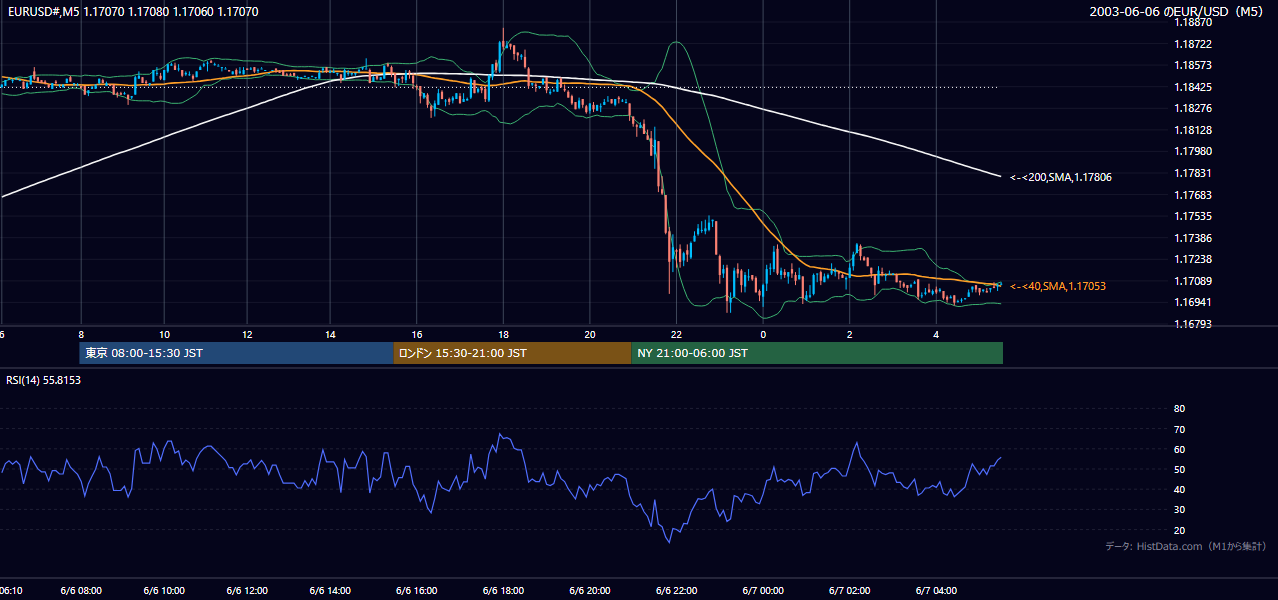The image size is (1278, 600).
Task: Click the '6/6 16:00' bottom time label
Action: click(417, 591)
